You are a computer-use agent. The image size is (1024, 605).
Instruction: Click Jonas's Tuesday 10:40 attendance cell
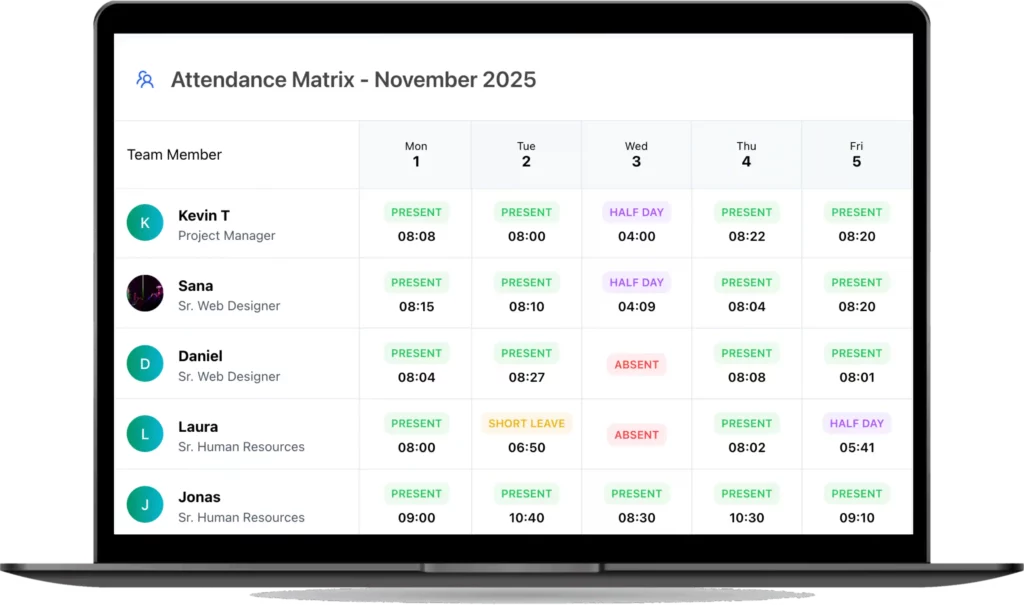[526, 506]
